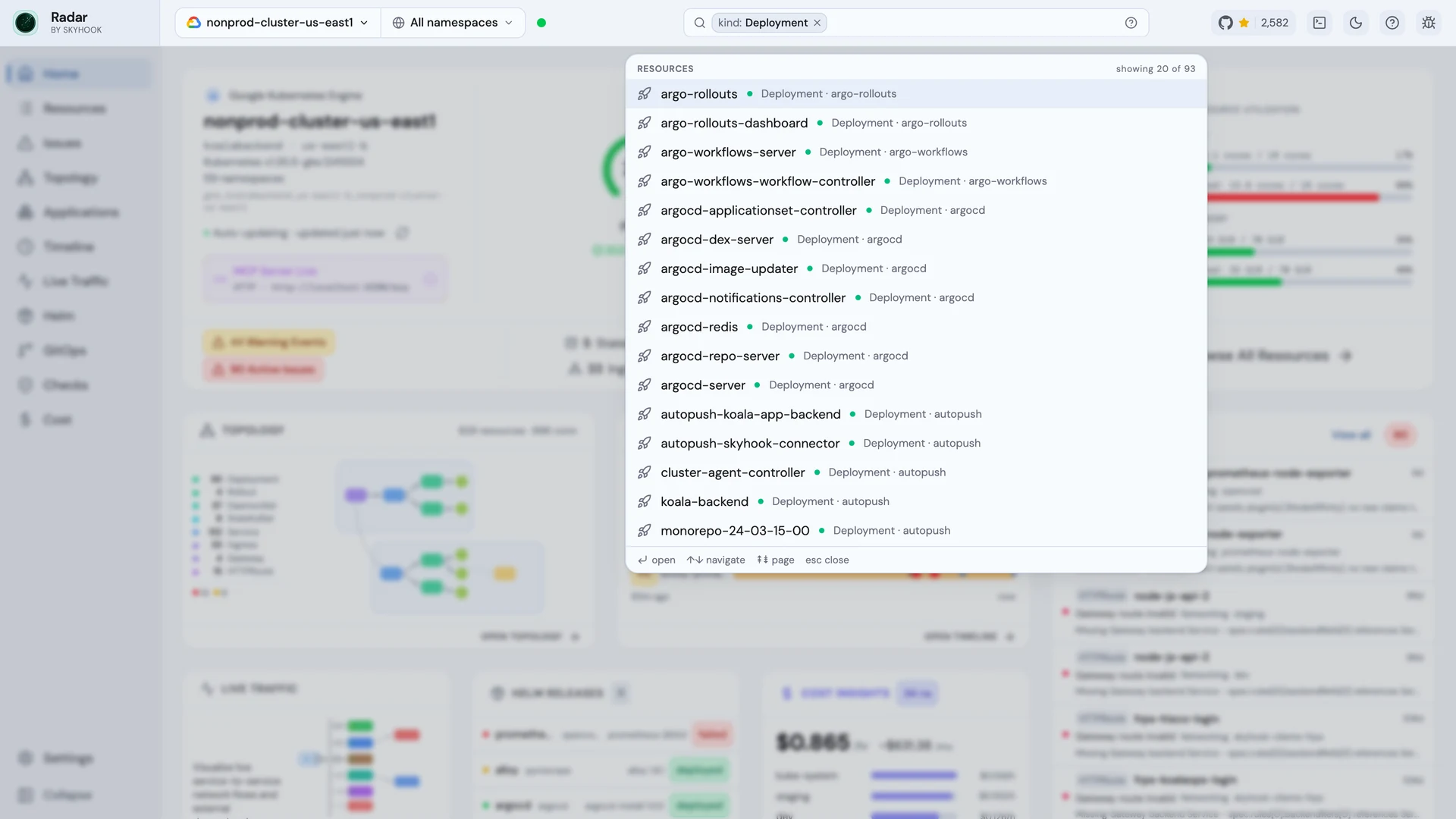Image resolution: width=1456 pixels, height=819 pixels.
Task: Open the GitHub stars 2,582 link
Action: 1254,23
